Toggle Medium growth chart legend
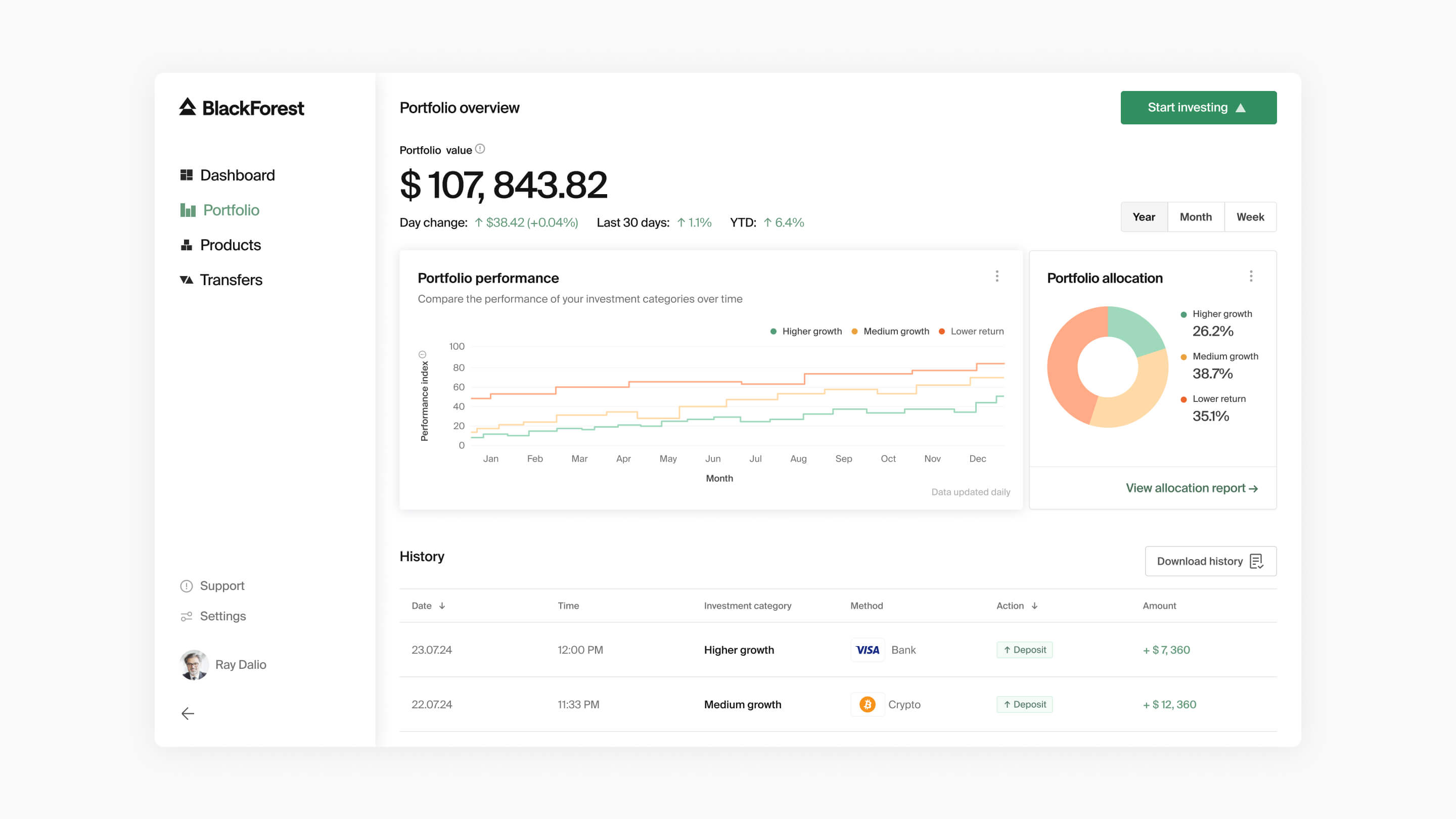This screenshot has width=1456, height=819. (x=890, y=331)
